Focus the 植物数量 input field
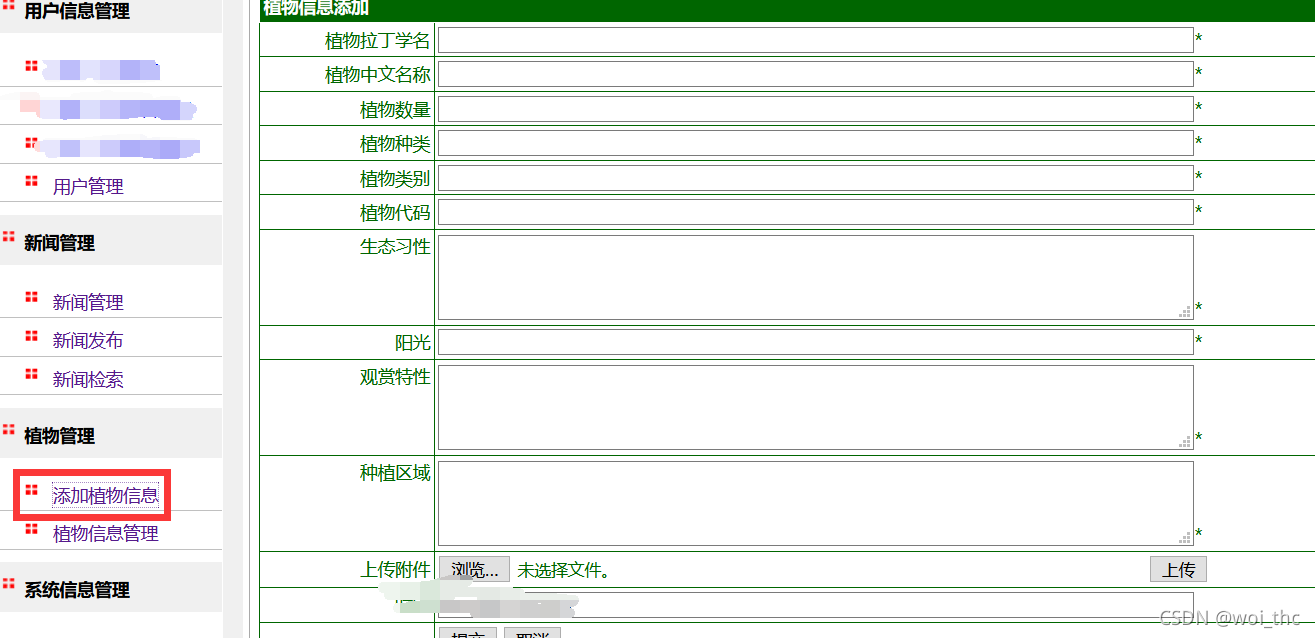Viewport: 1315px width, 638px height. pyautogui.click(x=815, y=109)
